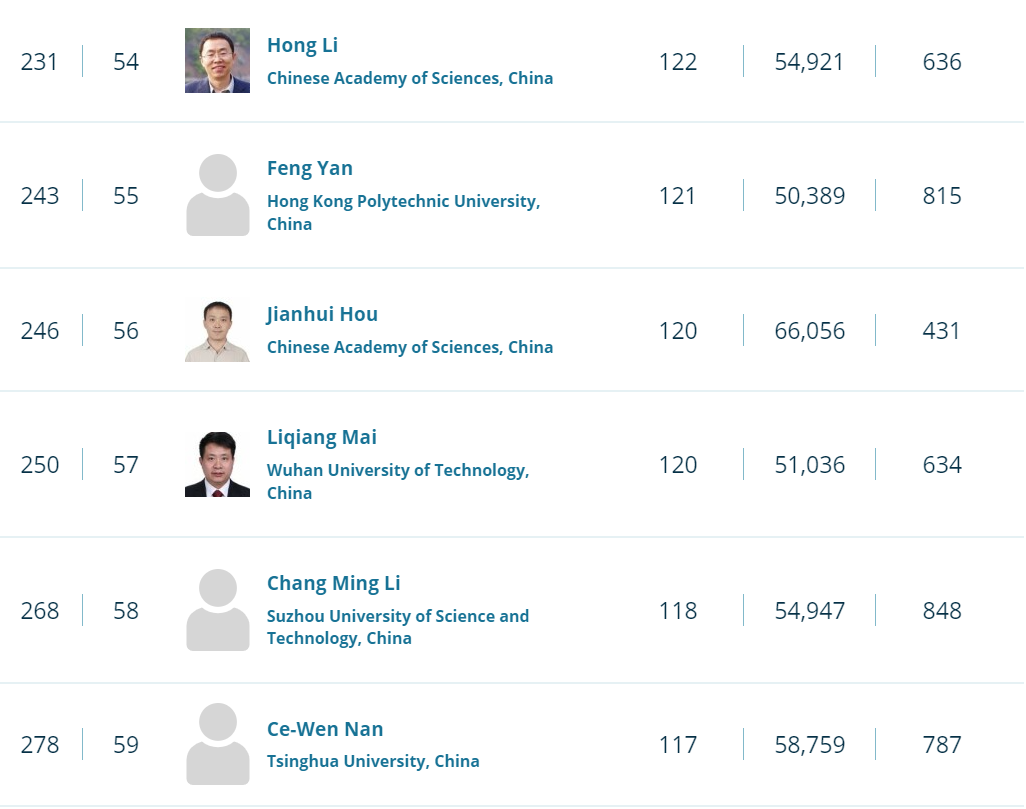This screenshot has height=809, width=1026.
Task: Click Jianhui Hou's Chinese Academy of Sciences affiliation
Action: coord(410,347)
